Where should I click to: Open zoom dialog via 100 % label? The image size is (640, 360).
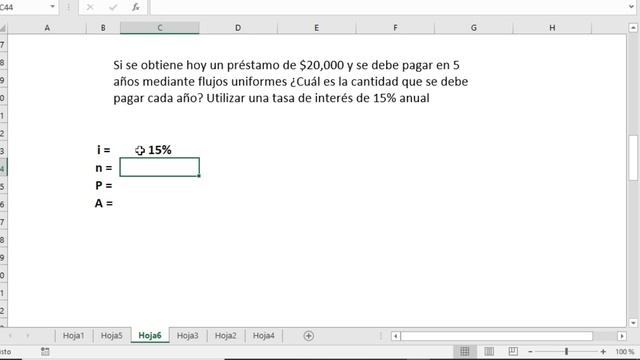625,351
